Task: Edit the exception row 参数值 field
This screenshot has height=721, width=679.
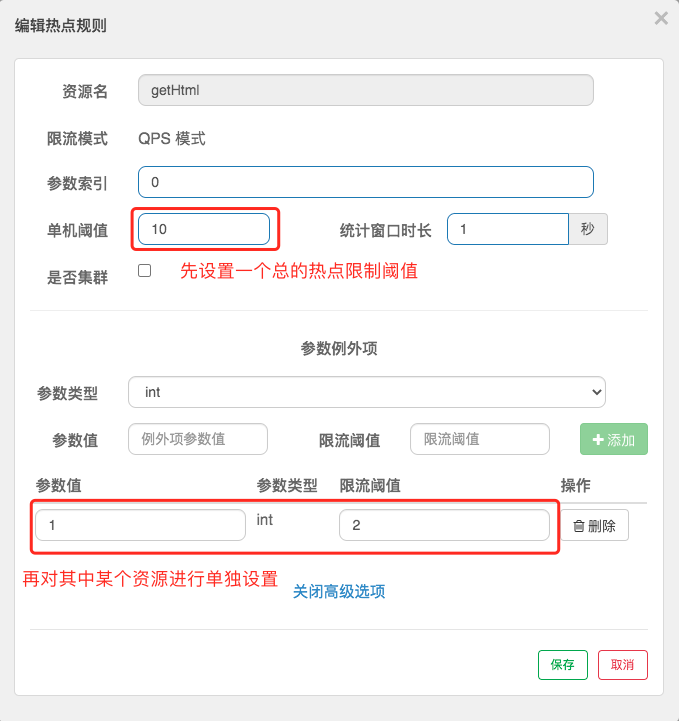Action: pos(140,525)
